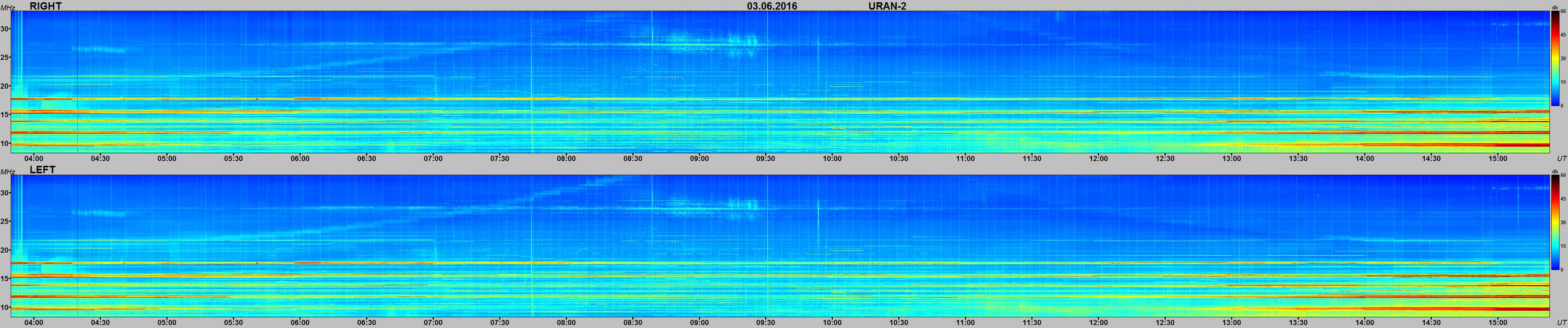
Task: Click the 05:30 tick under LEFT panel
Action: click(x=234, y=322)
